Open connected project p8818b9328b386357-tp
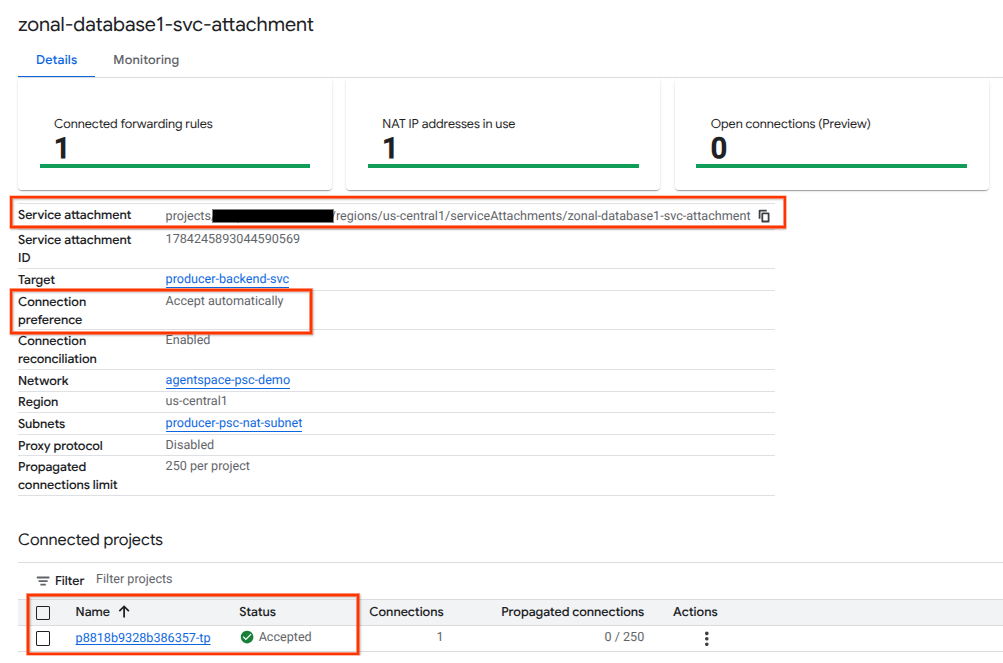This screenshot has width=1003, height=663. (x=143, y=638)
